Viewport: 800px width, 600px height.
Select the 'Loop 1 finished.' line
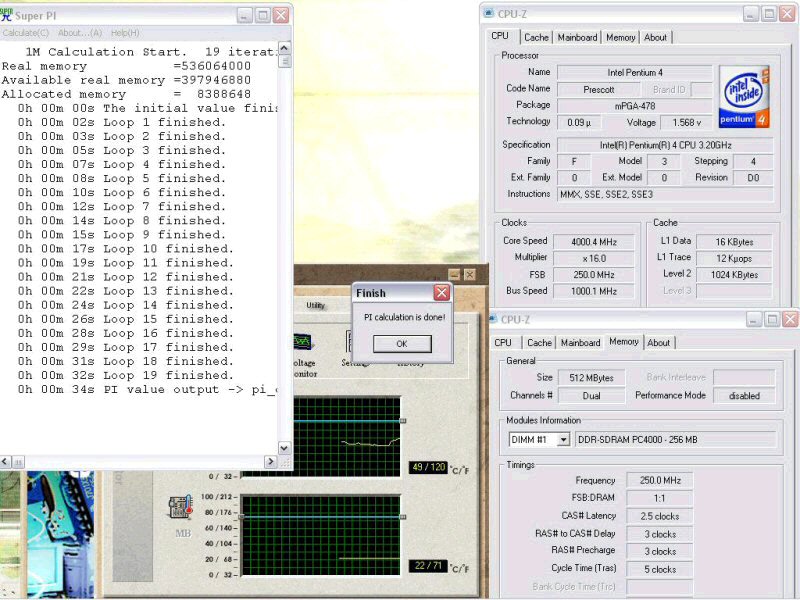pyautogui.click(x=122, y=122)
